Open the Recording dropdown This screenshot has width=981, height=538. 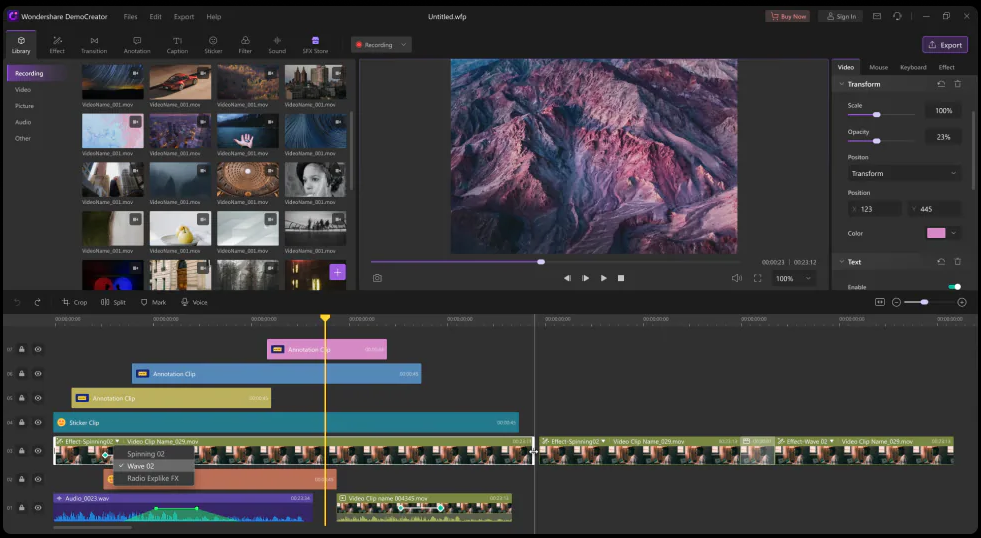tap(381, 45)
